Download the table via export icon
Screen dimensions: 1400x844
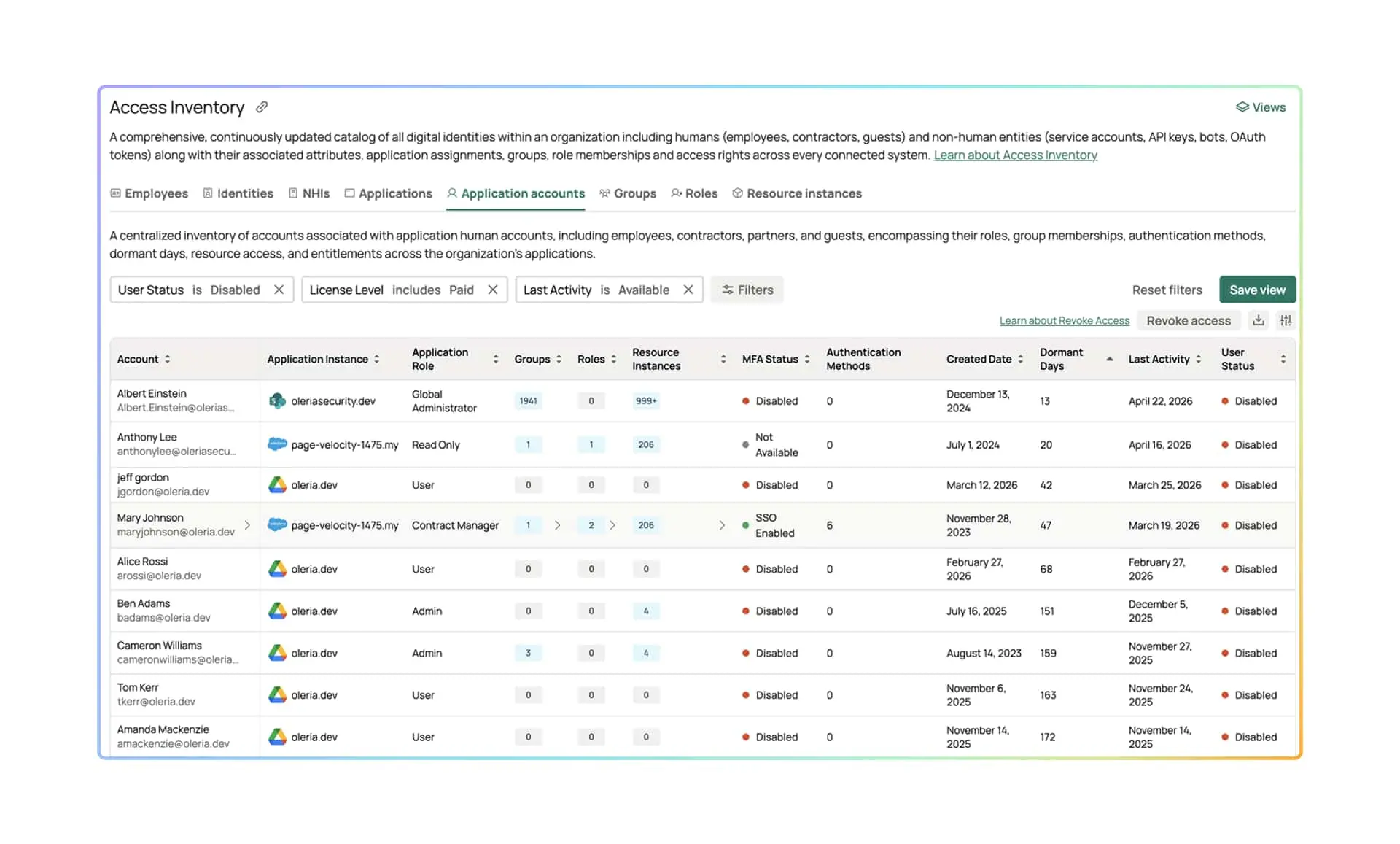click(1259, 320)
